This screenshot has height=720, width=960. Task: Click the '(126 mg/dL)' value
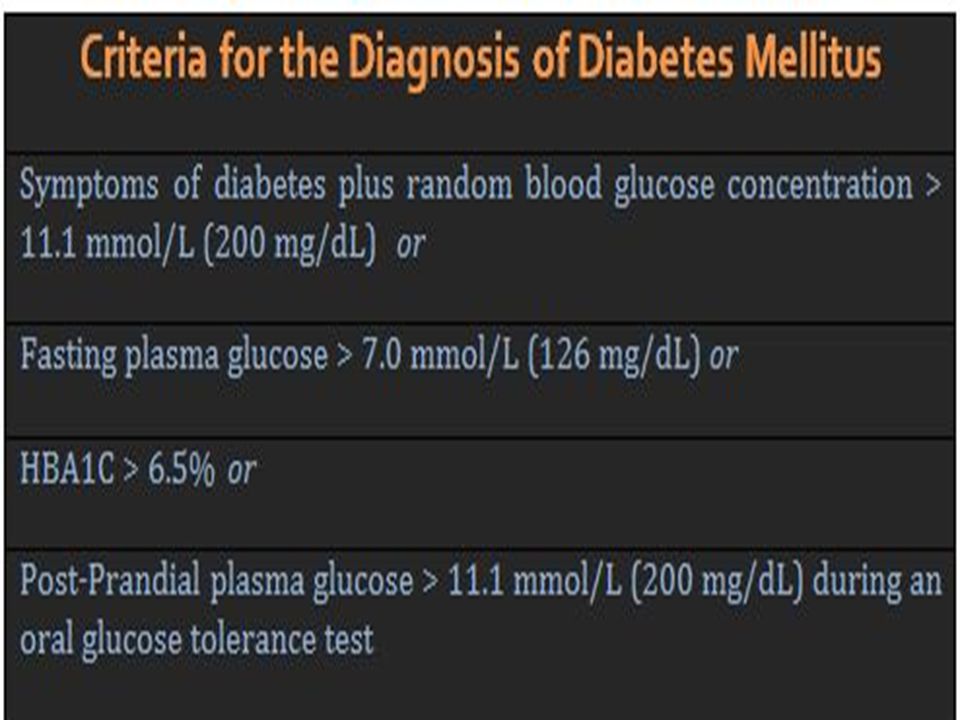(613, 355)
